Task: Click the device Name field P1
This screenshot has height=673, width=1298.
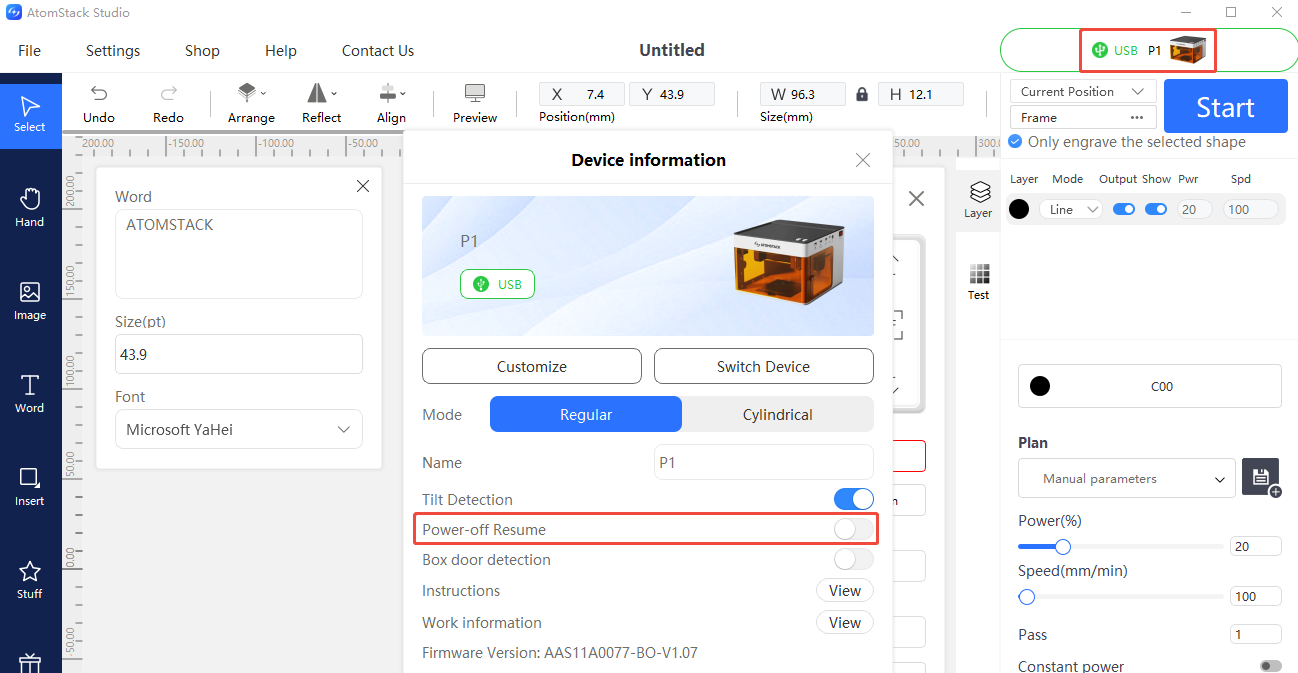Action: coord(764,462)
